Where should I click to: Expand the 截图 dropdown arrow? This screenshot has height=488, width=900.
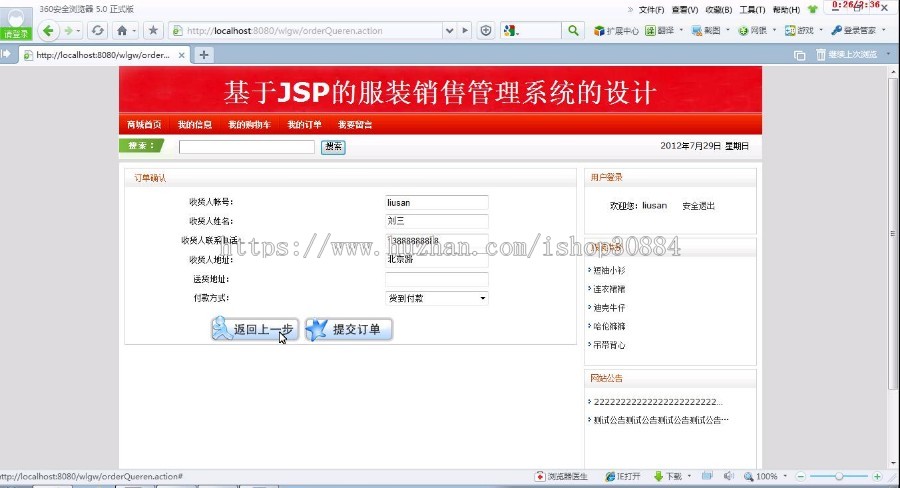pos(728,30)
